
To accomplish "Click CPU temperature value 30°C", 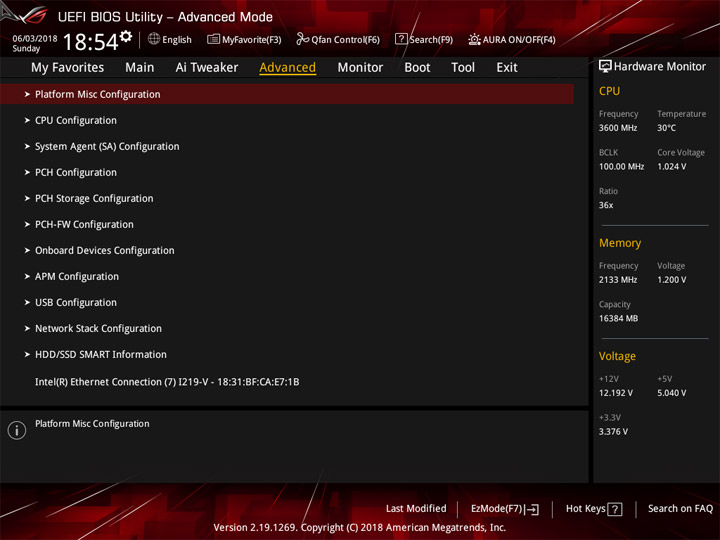I will (x=666, y=128).
